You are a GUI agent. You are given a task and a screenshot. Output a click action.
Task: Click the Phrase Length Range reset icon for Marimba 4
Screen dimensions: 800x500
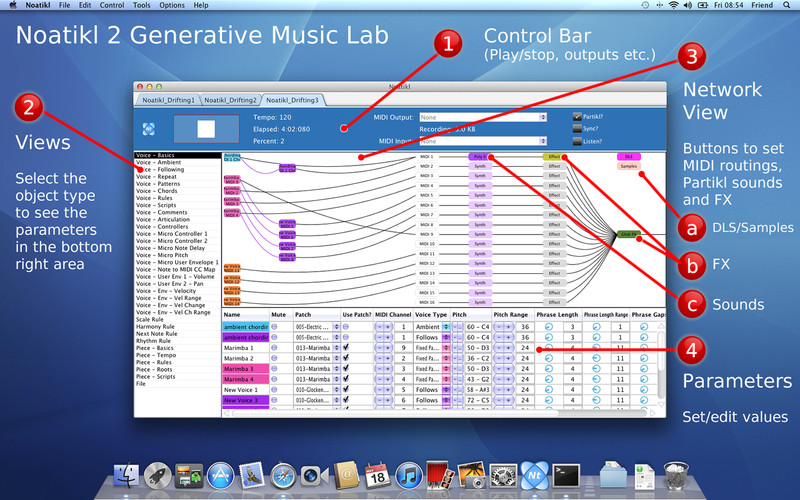pos(596,379)
